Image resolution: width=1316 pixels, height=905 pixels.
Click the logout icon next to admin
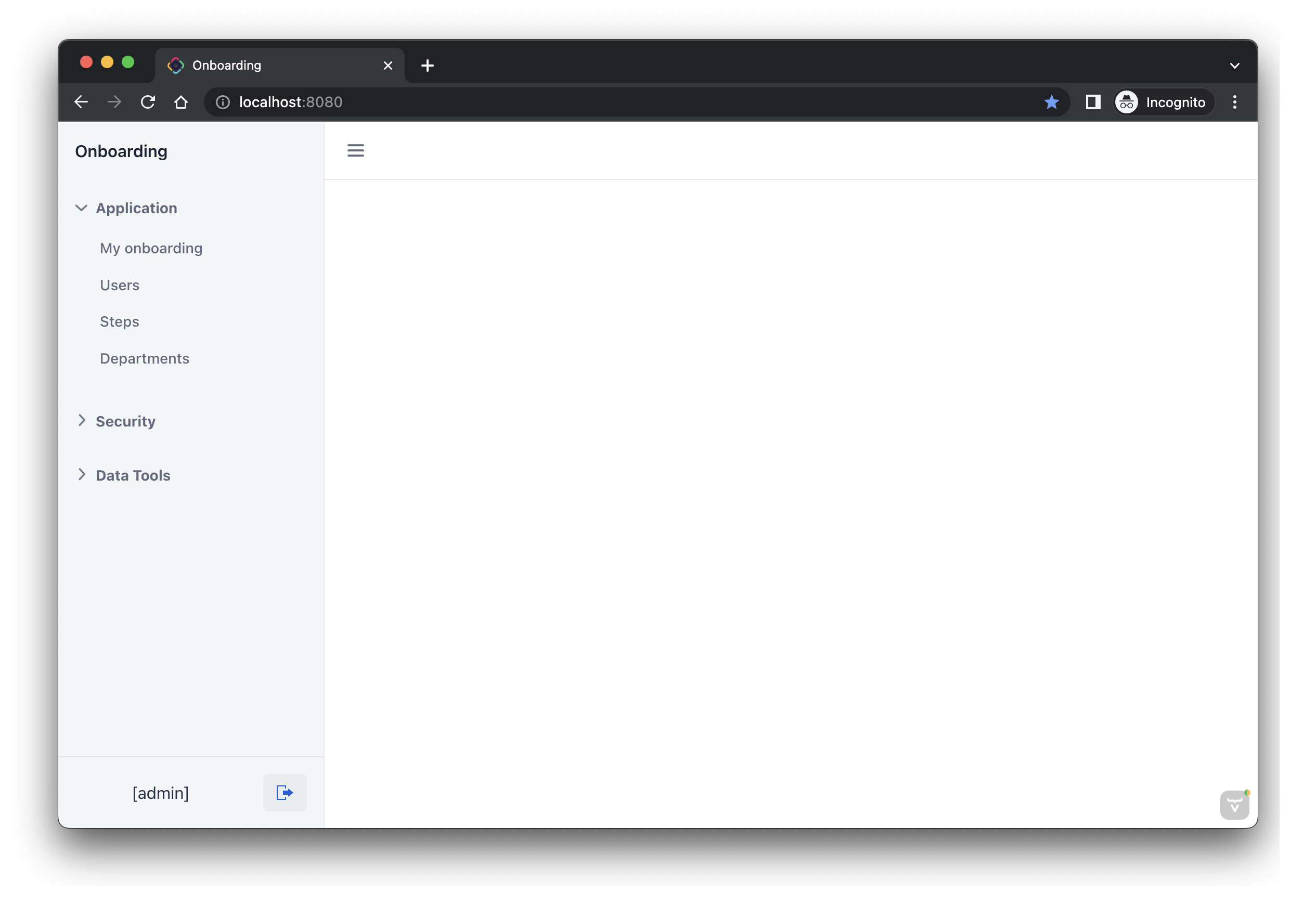(x=285, y=793)
